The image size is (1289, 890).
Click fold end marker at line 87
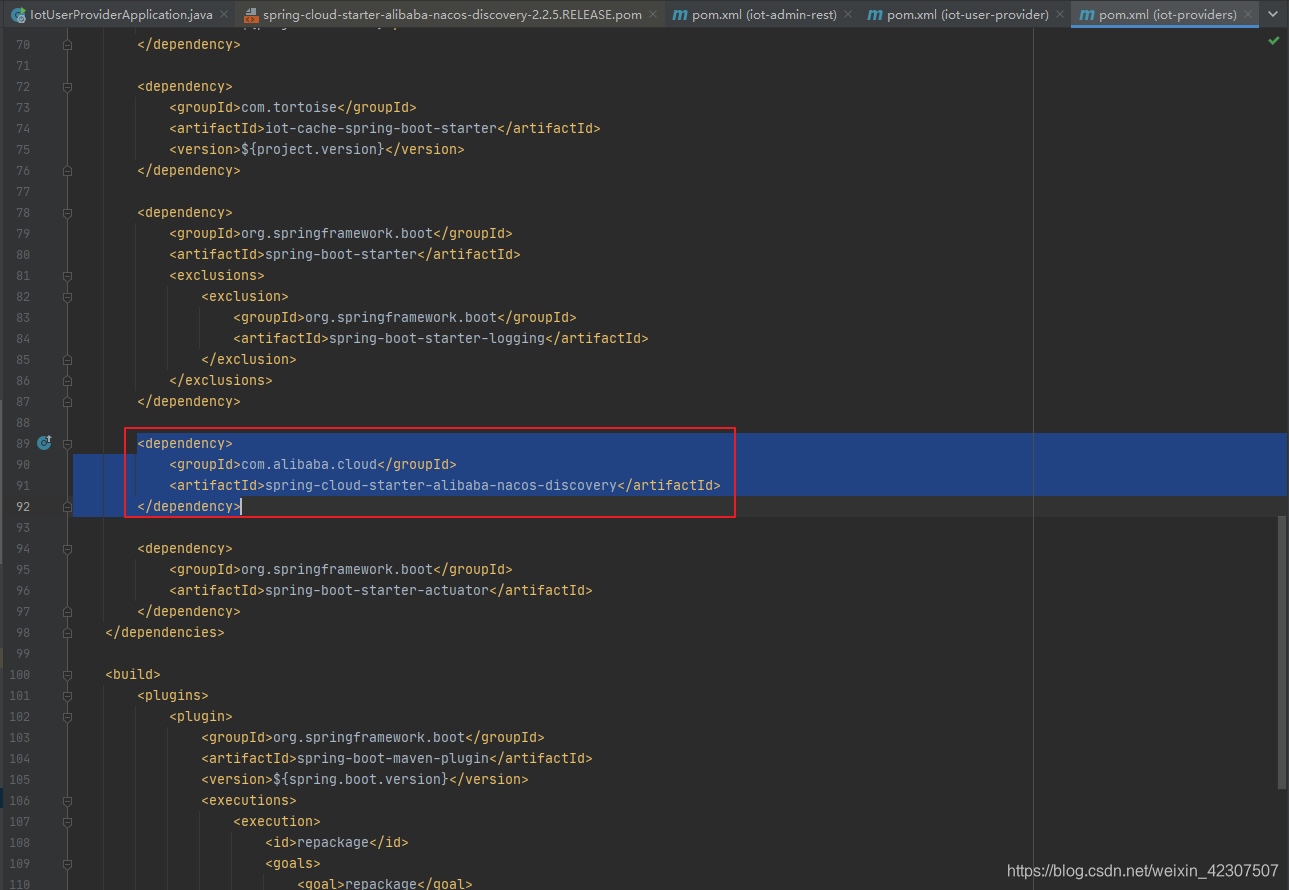[x=67, y=402]
